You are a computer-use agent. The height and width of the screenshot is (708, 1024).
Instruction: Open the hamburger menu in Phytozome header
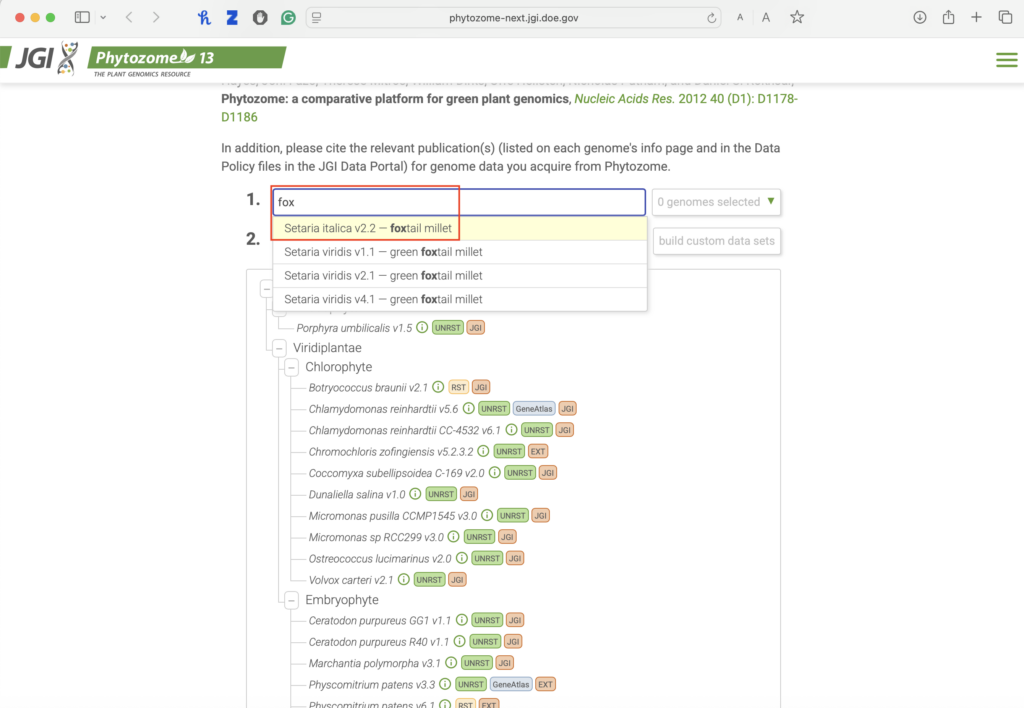(1006, 60)
